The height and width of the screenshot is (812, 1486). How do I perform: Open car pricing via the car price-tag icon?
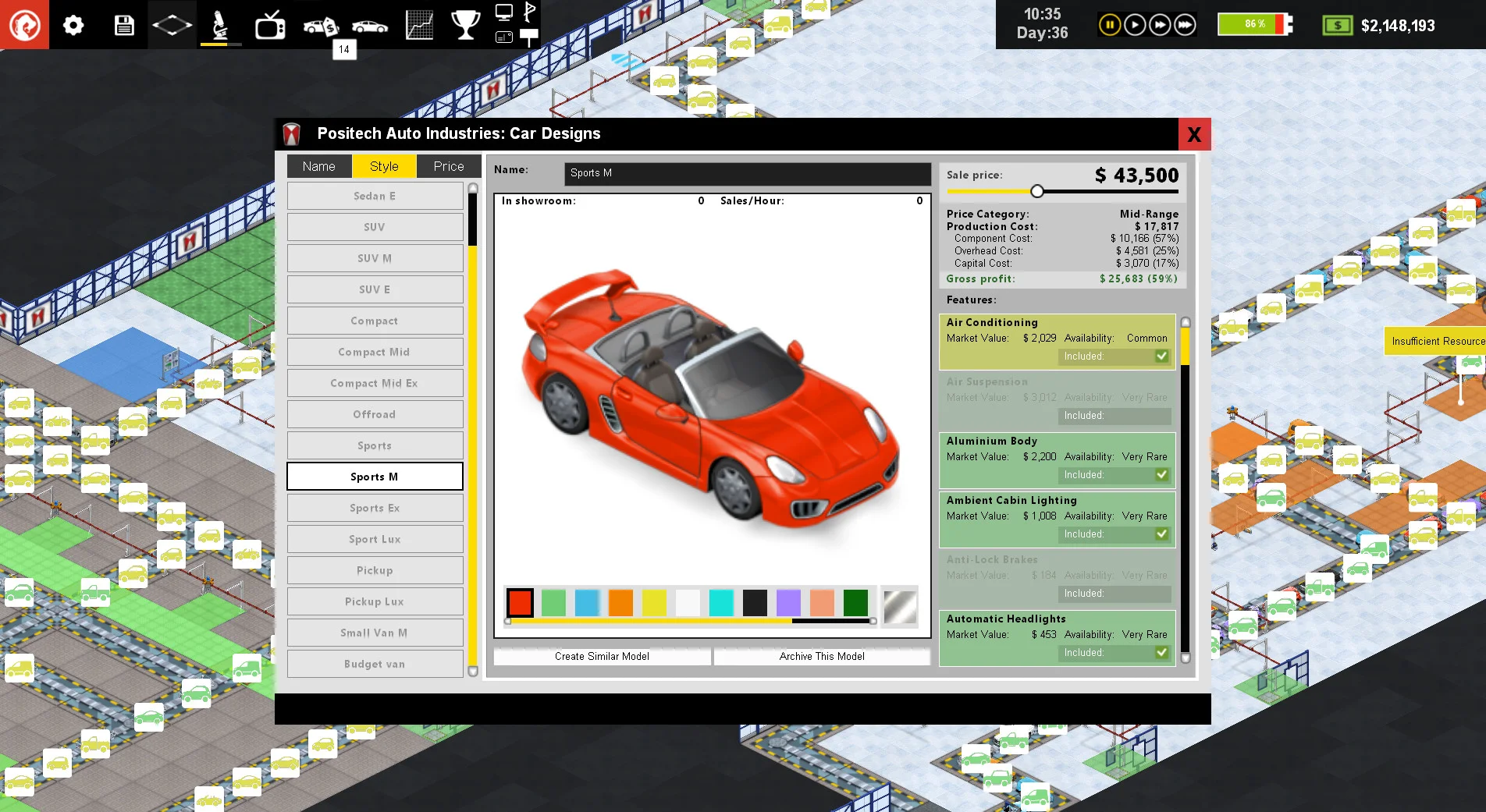319,24
